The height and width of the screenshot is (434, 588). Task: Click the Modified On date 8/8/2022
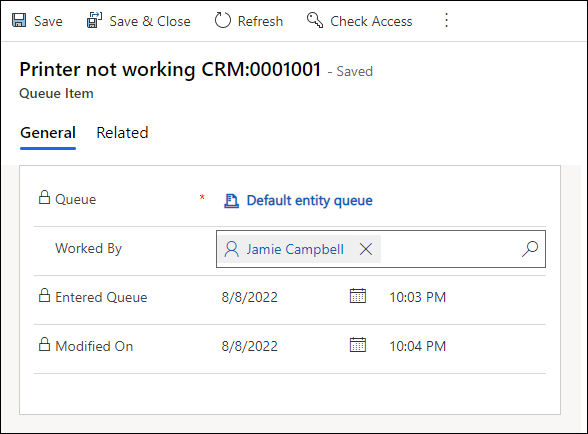coord(249,346)
